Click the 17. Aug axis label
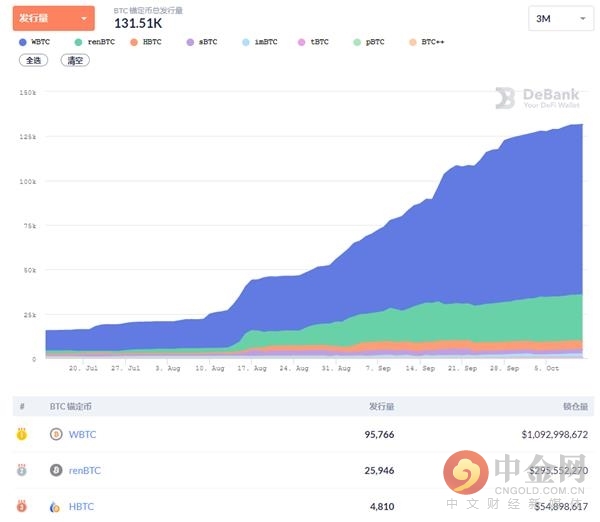This screenshot has height=522, width=600. (x=252, y=368)
